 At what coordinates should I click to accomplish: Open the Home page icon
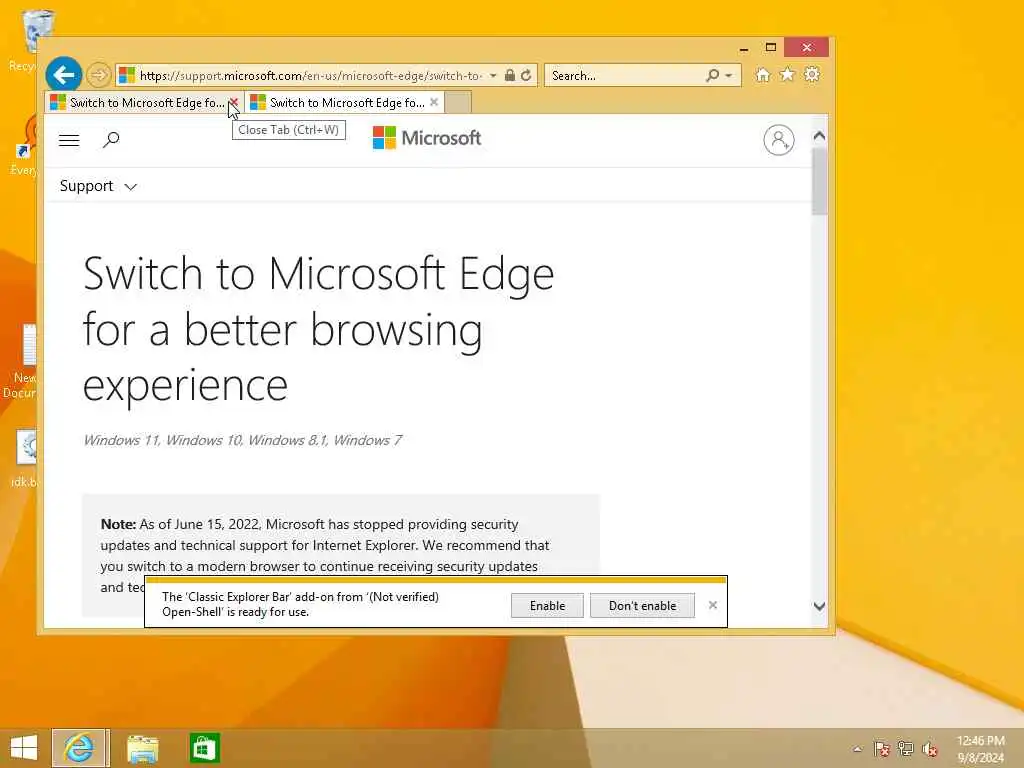coord(762,75)
